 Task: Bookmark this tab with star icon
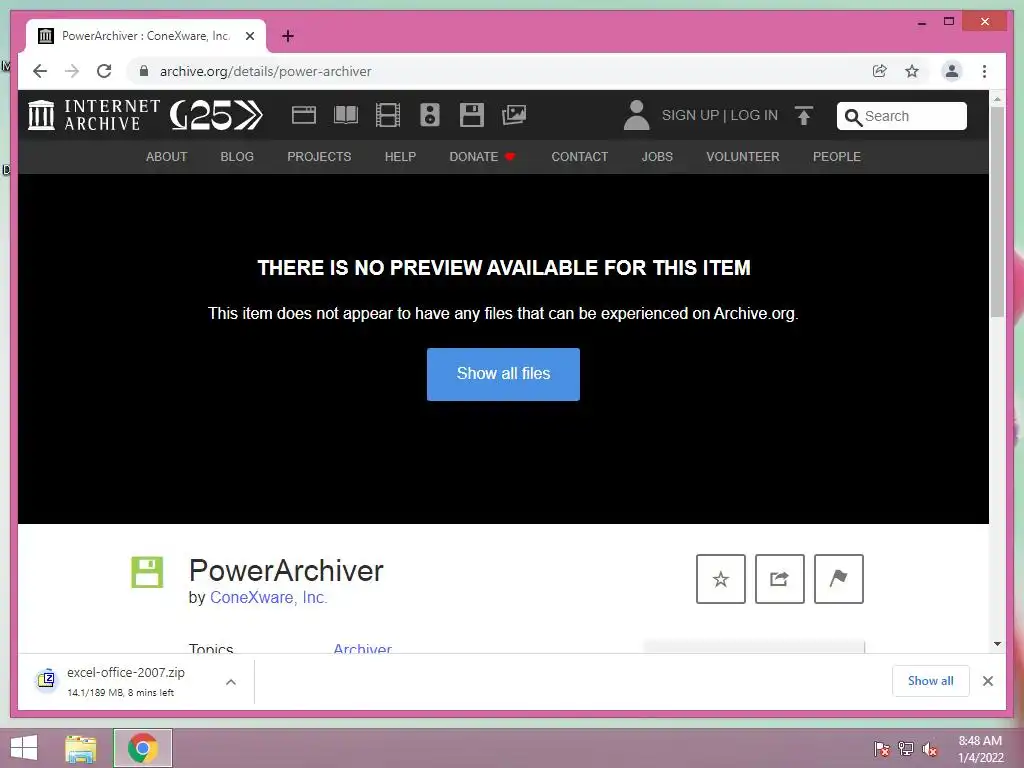pyautogui.click(x=912, y=71)
